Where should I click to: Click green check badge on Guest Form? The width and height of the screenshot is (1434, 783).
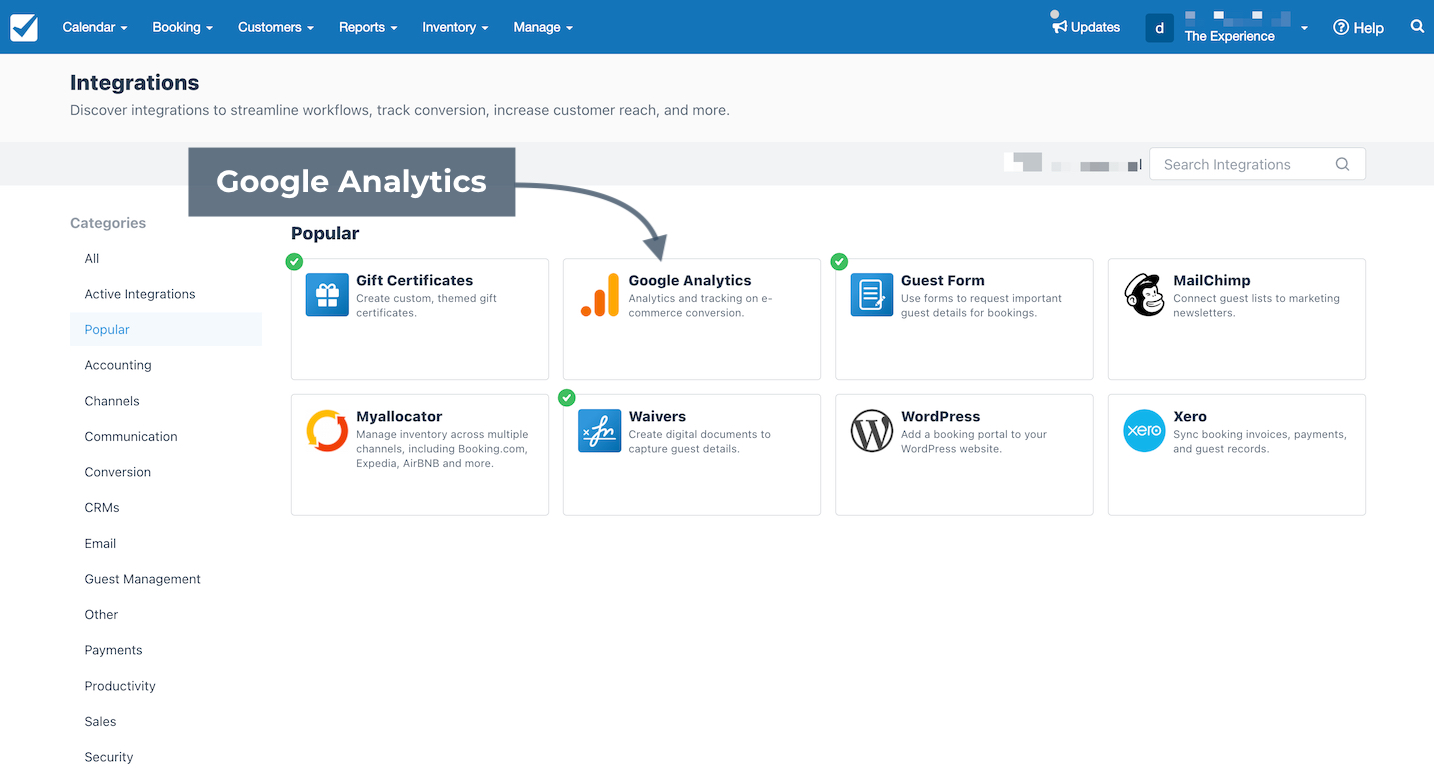pyautogui.click(x=839, y=262)
